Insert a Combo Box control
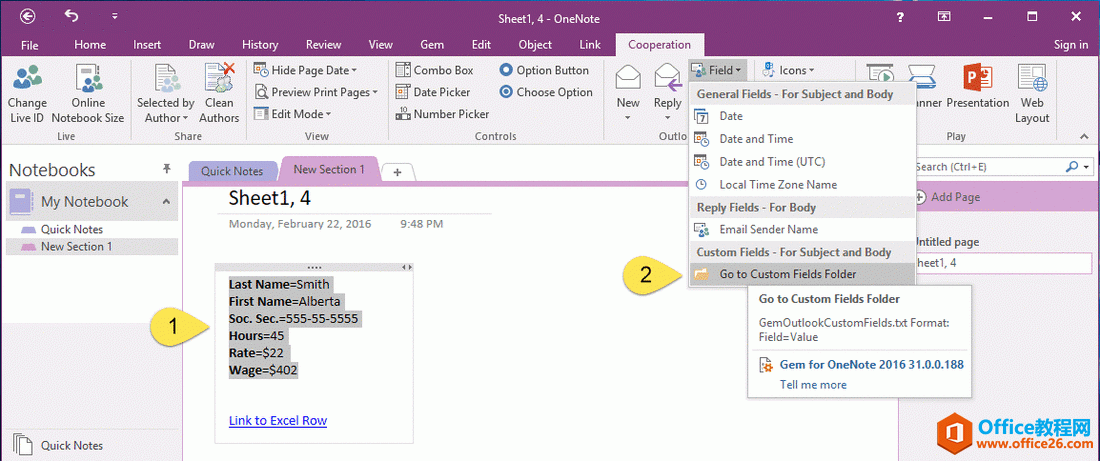 434,70
